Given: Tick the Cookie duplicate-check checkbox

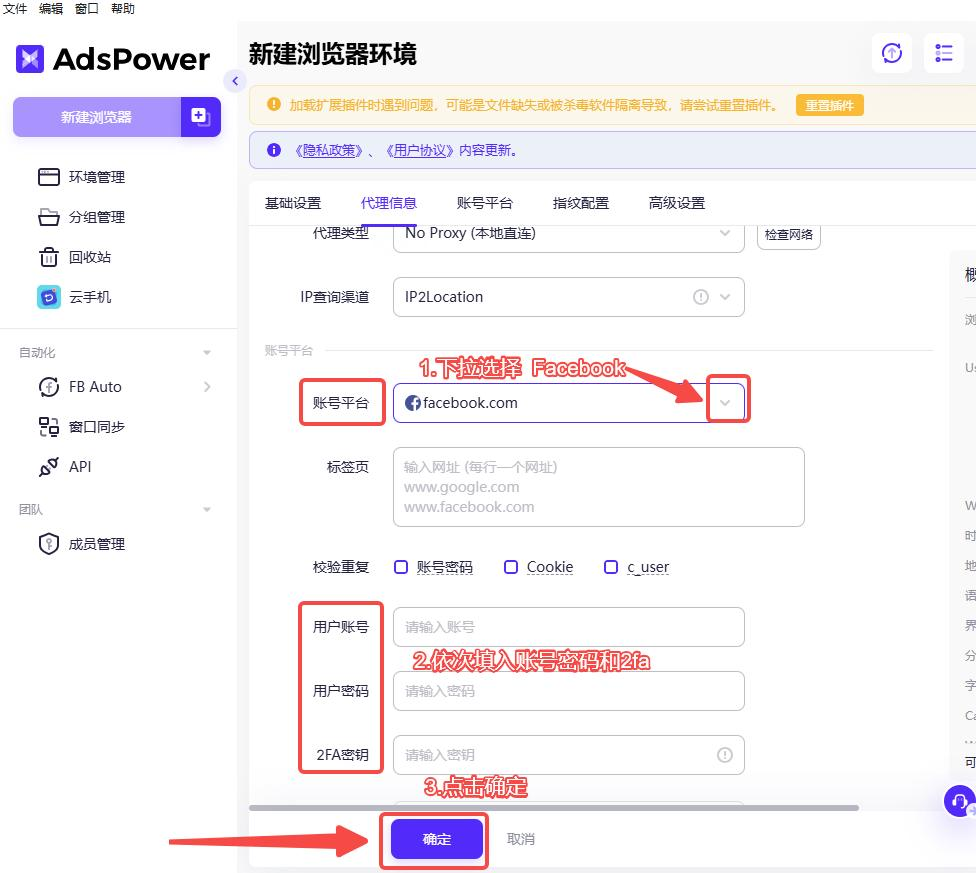Looking at the screenshot, I should click(510, 567).
